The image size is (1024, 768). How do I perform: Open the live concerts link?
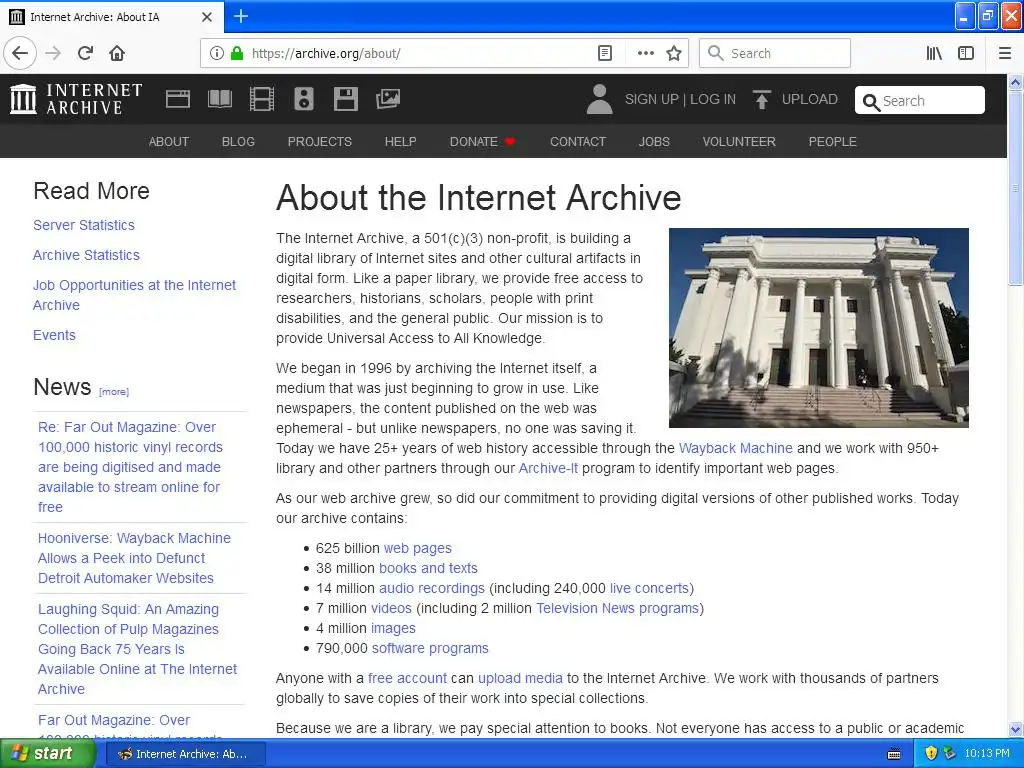click(x=649, y=588)
